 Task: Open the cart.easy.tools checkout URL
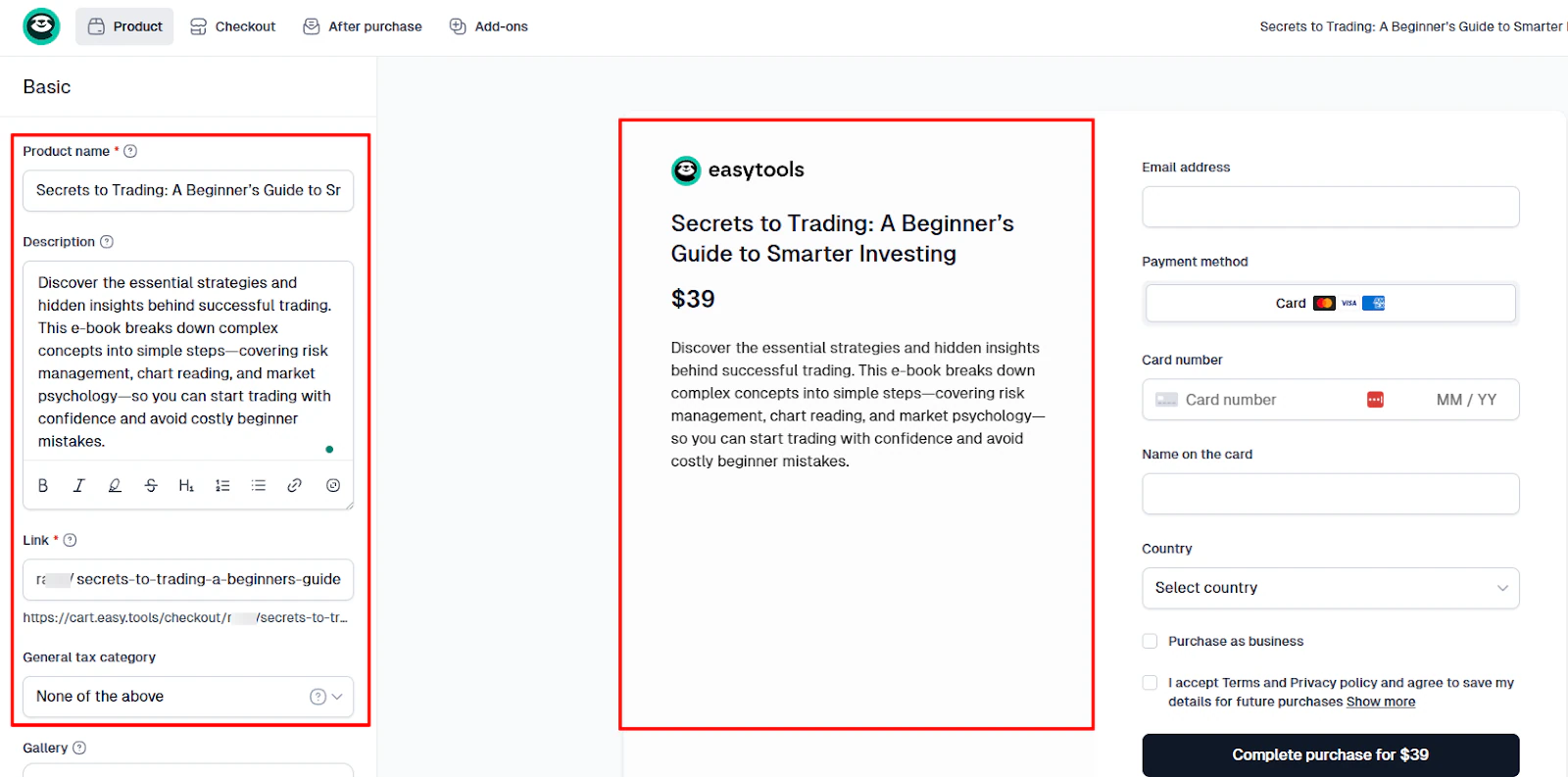[185, 618]
